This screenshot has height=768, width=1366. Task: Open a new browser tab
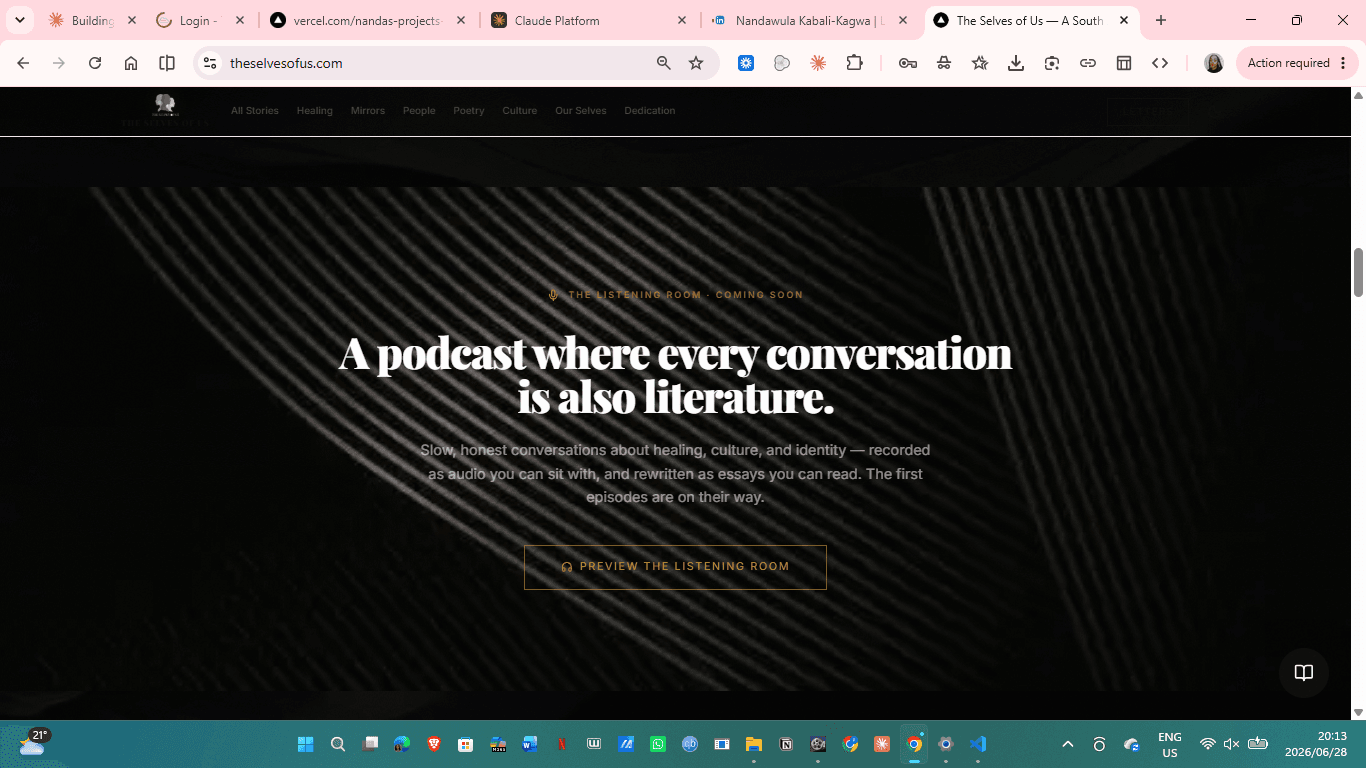[1161, 20]
